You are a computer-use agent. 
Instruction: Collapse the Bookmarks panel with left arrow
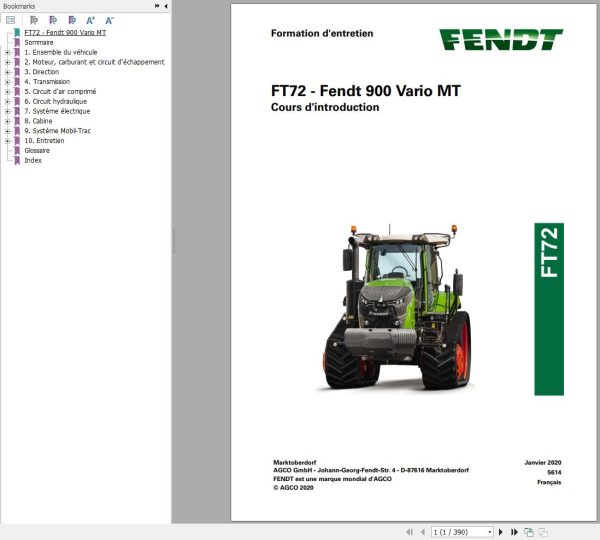pos(166,6)
